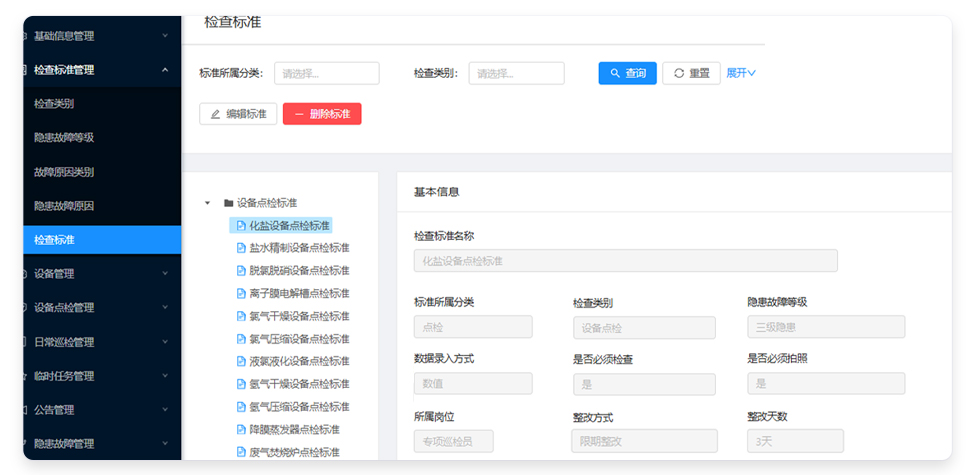Select 脱氯脱硝设备点检标准 in the tree
The image size is (975, 475).
(x=299, y=271)
